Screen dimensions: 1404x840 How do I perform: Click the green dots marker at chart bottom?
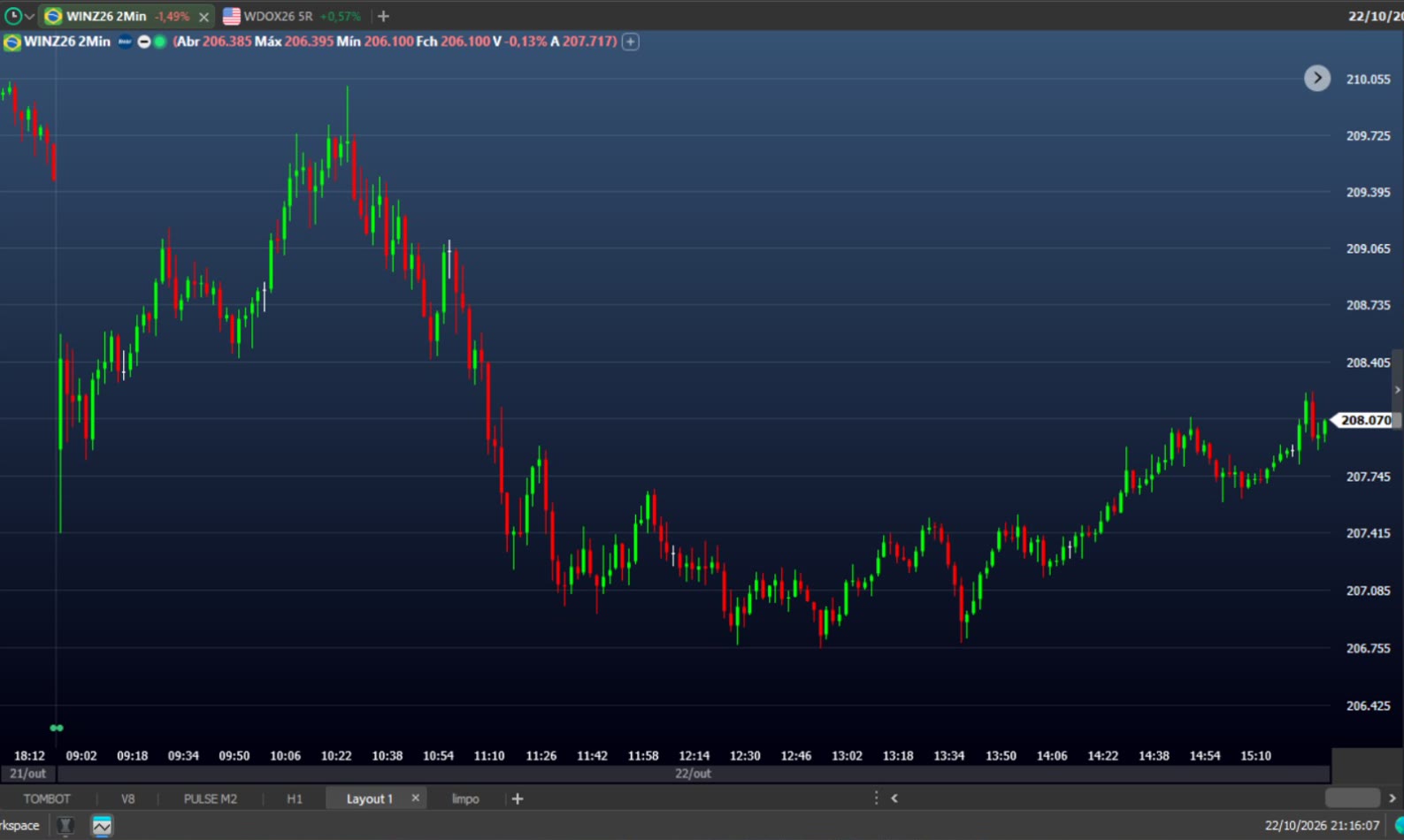pyautogui.click(x=57, y=728)
